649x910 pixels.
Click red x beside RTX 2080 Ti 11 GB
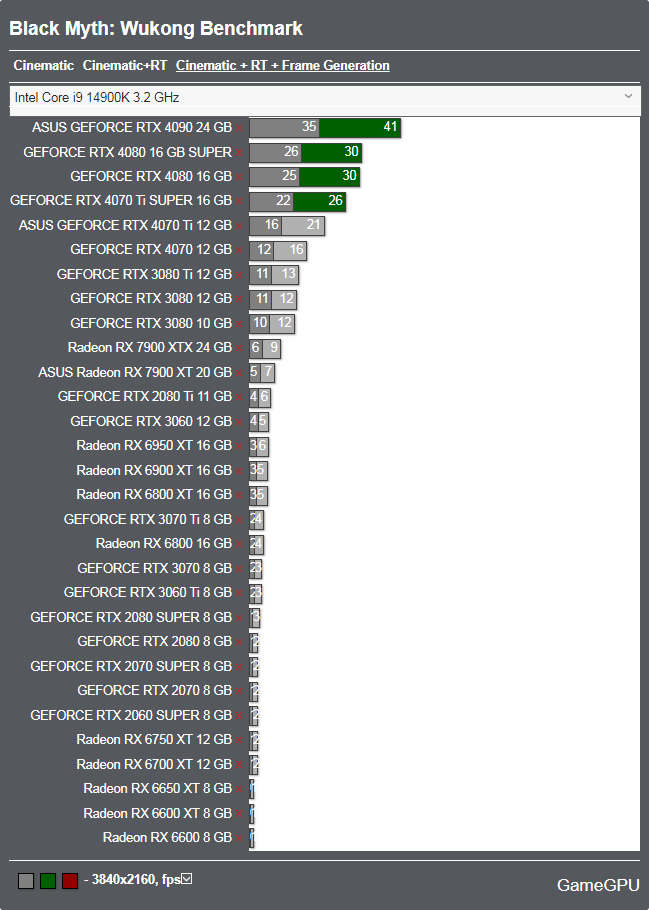pyautogui.click(x=239, y=398)
